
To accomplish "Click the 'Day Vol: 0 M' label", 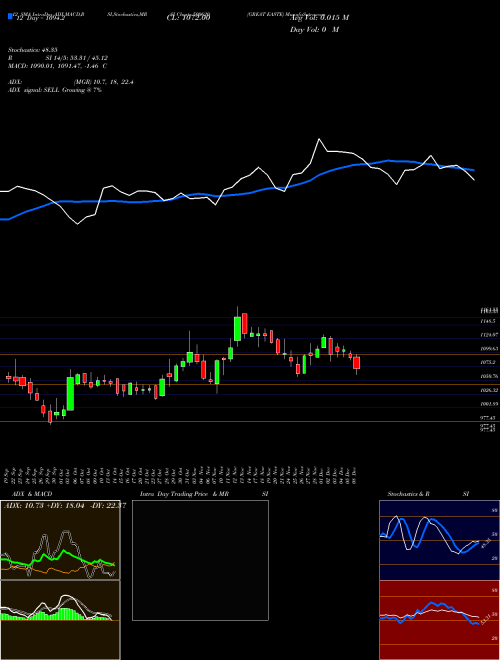I will click(x=314, y=30).
